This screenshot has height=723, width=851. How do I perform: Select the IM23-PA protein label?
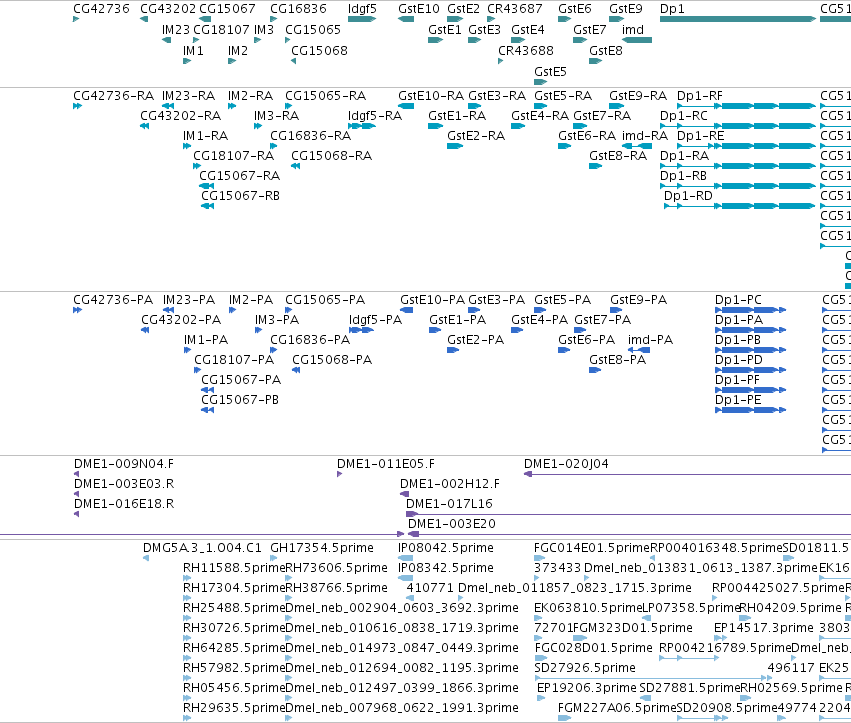click(189, 300)
